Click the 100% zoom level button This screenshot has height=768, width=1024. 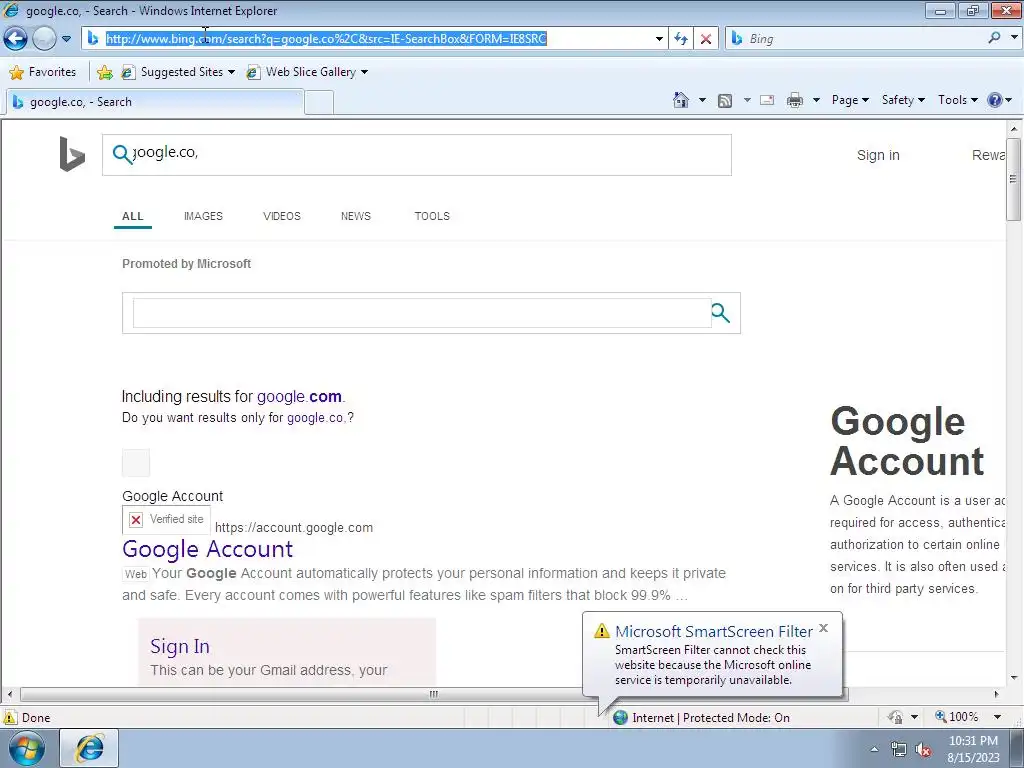tap(957, 717)
